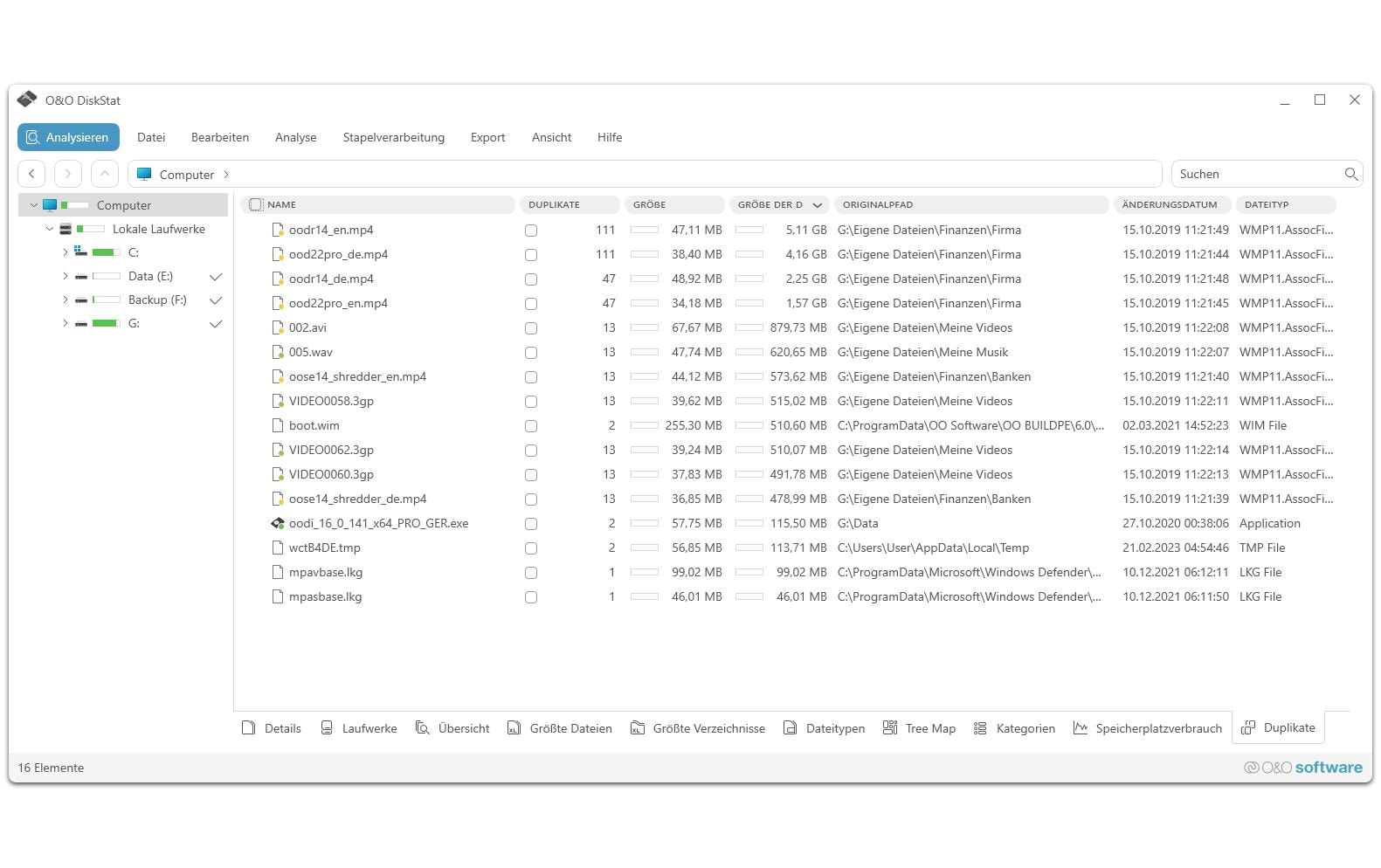Sort by the Änderungsdatum column header
This screenshot has width=1381, height=868.
(x=1172, y=204)
